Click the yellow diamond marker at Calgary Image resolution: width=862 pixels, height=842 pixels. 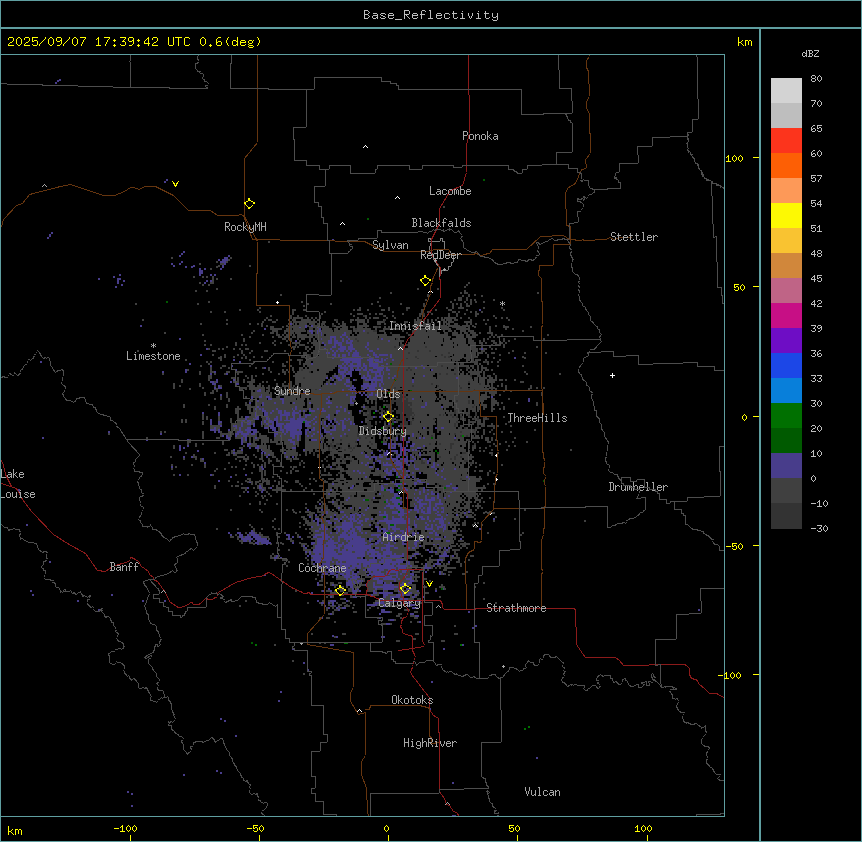tap(405, 589)
